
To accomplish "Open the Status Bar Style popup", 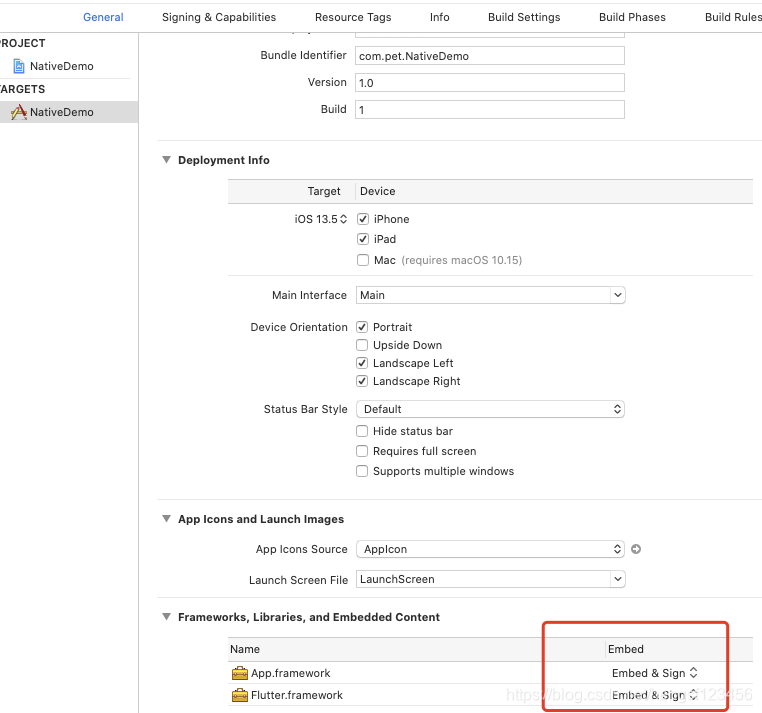I will (x=490, y=409).
